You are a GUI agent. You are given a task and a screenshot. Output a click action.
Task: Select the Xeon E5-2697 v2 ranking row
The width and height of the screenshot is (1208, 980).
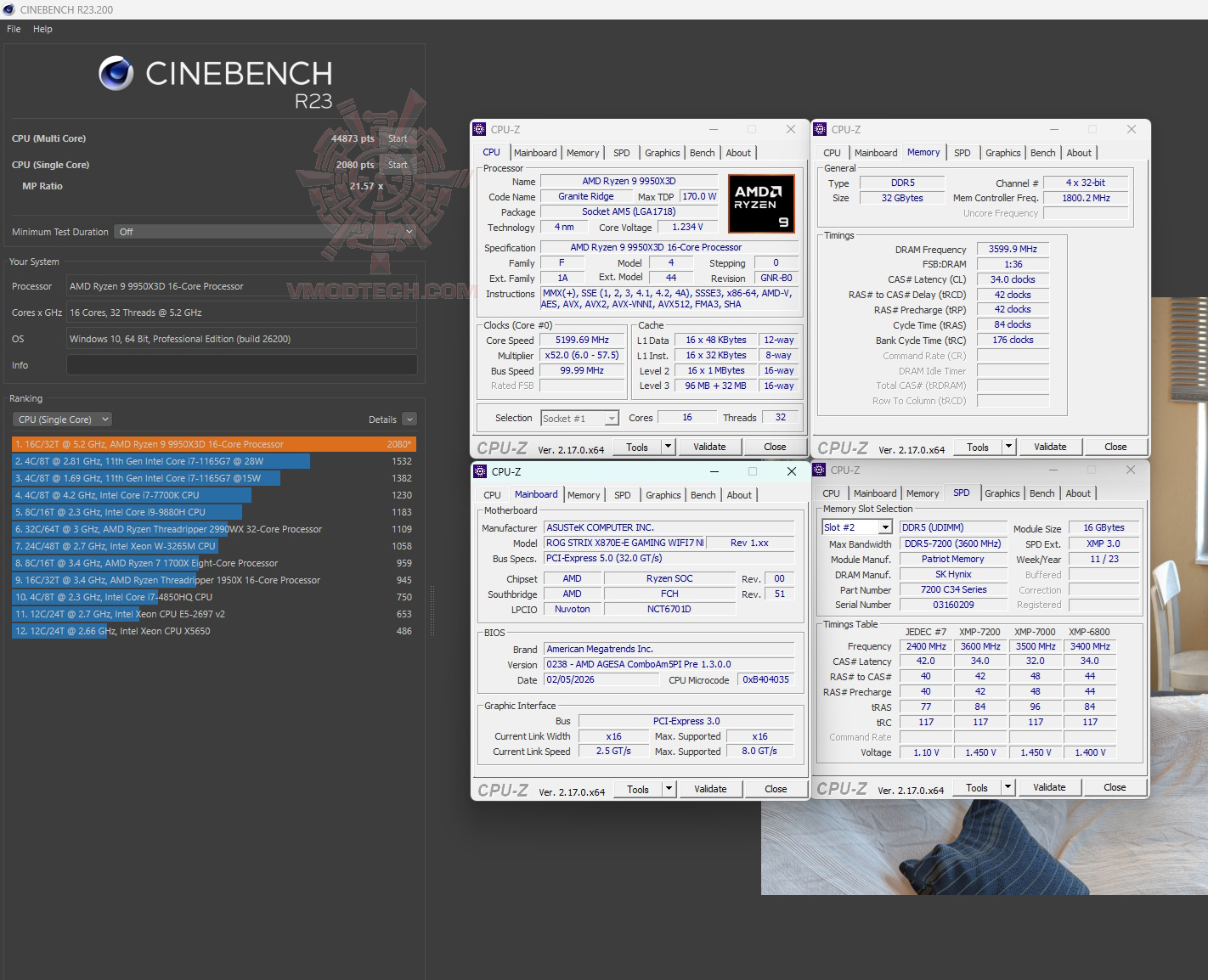pyautogui.click(x=214, y=614)
